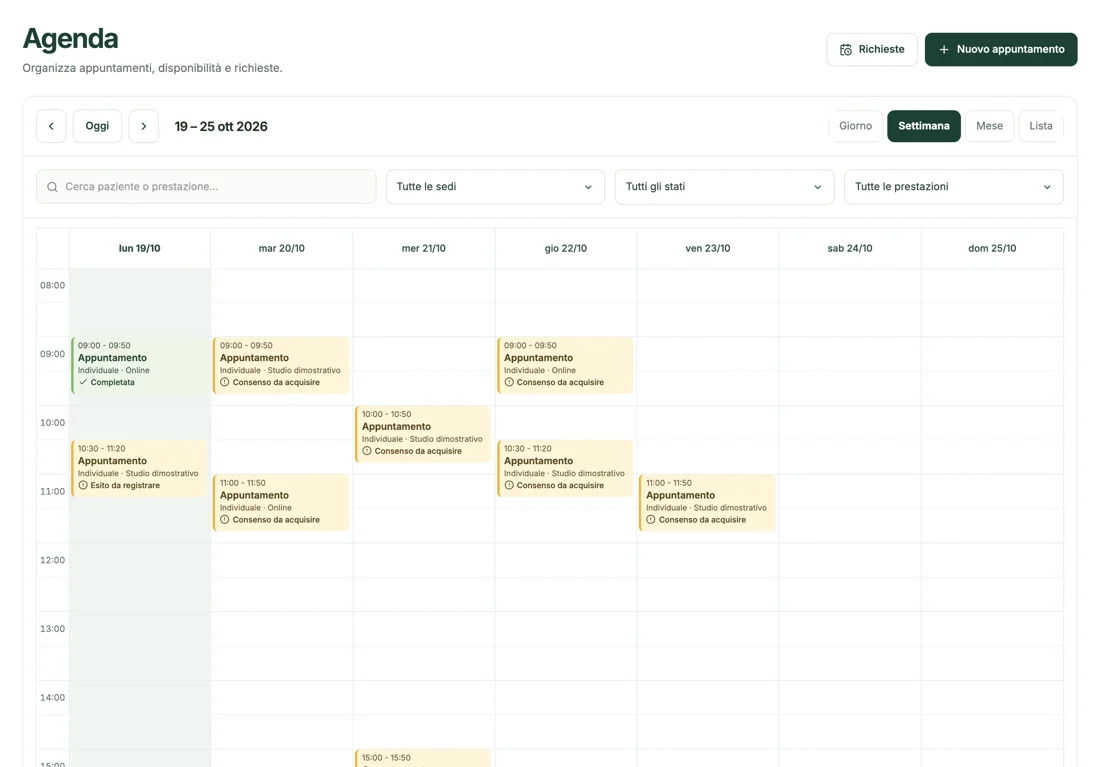Image resolution: width=1100 pixels, height=767 pixels.
Task: Switch to Lista view
Action: click(x=1040, y=126)
